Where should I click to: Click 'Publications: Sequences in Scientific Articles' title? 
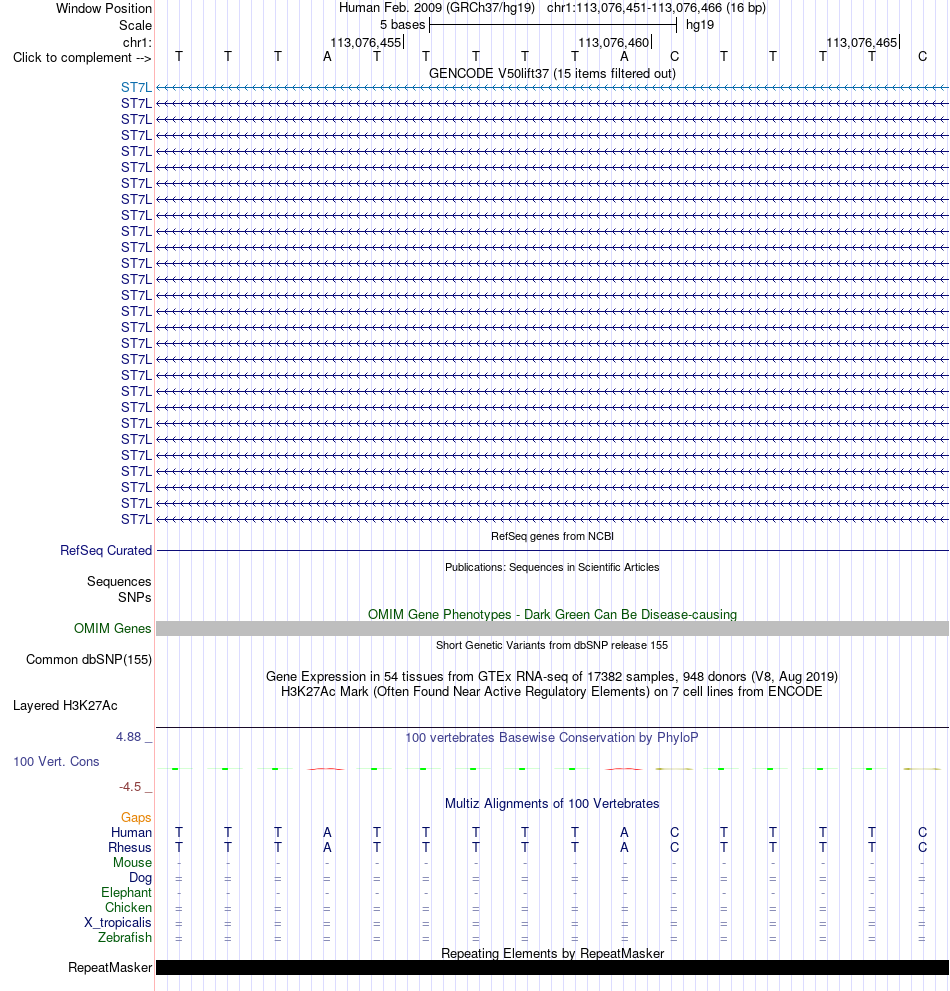point(552,567)
